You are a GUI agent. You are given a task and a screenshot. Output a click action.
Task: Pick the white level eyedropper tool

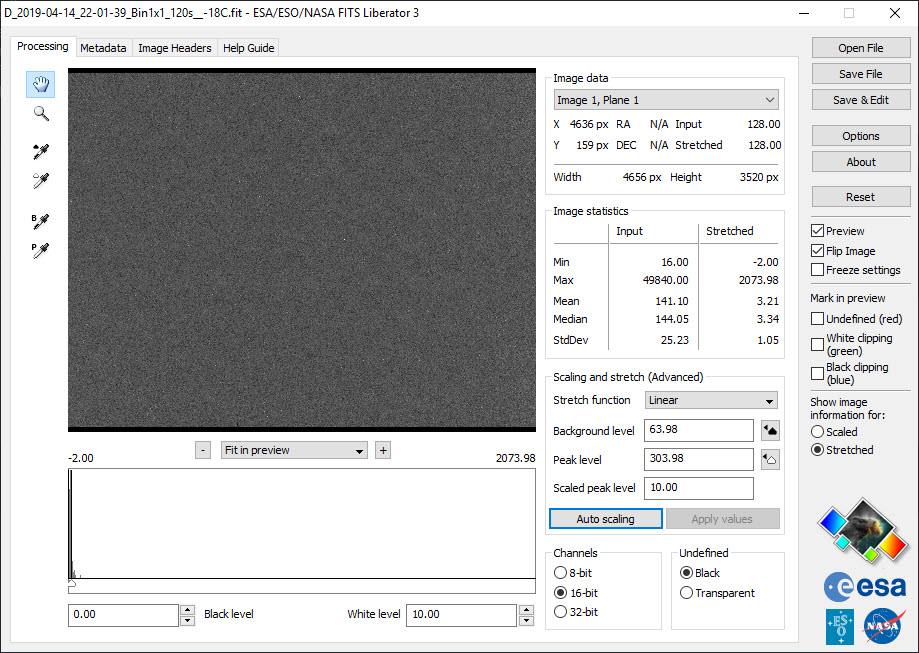[40, 180]
